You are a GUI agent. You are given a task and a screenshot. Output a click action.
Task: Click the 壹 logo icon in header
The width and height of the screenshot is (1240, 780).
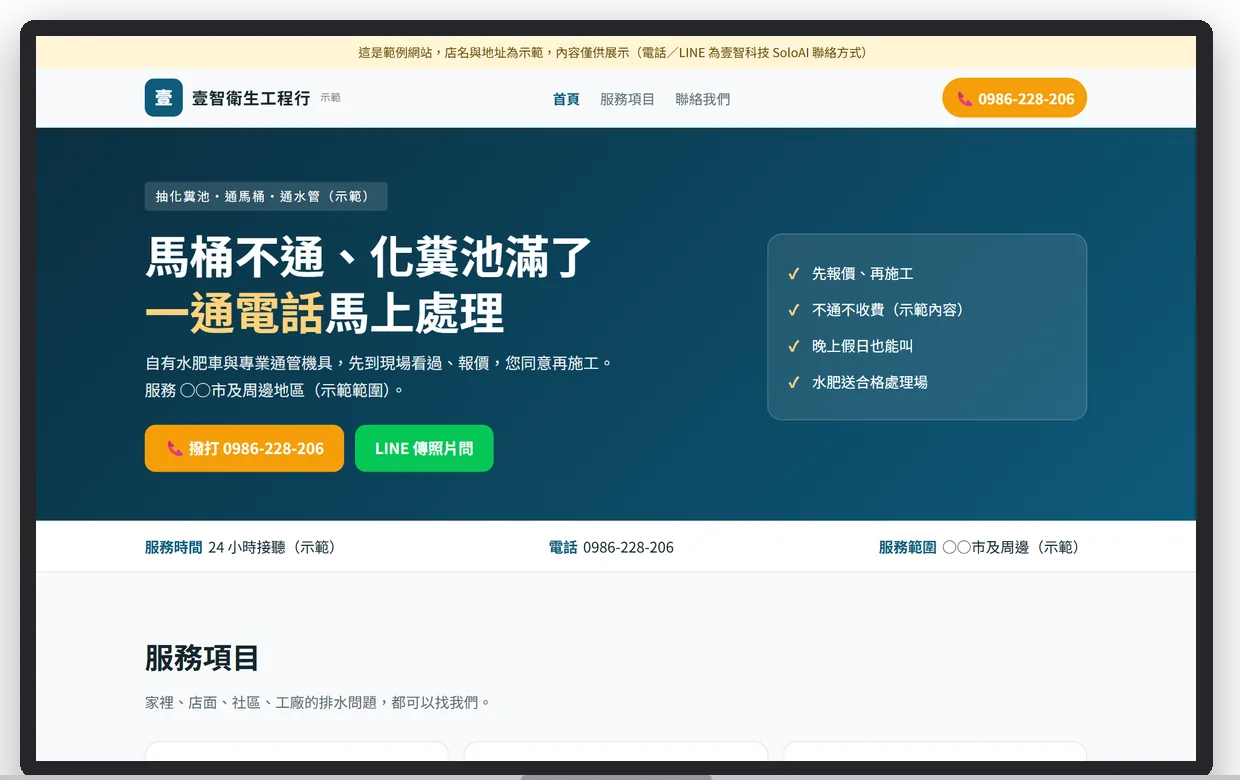pos(163,98)
